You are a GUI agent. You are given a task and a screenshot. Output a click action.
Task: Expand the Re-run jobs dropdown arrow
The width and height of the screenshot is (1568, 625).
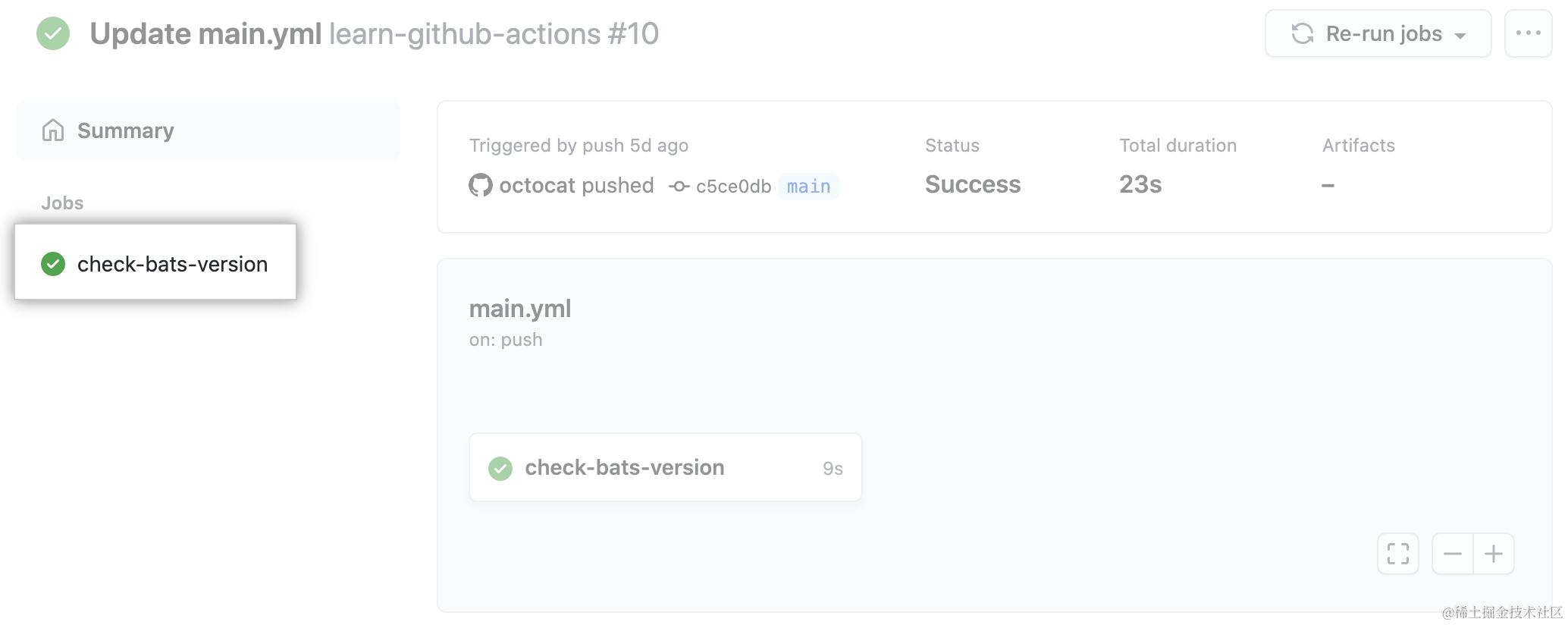[x=1460, y=35]
